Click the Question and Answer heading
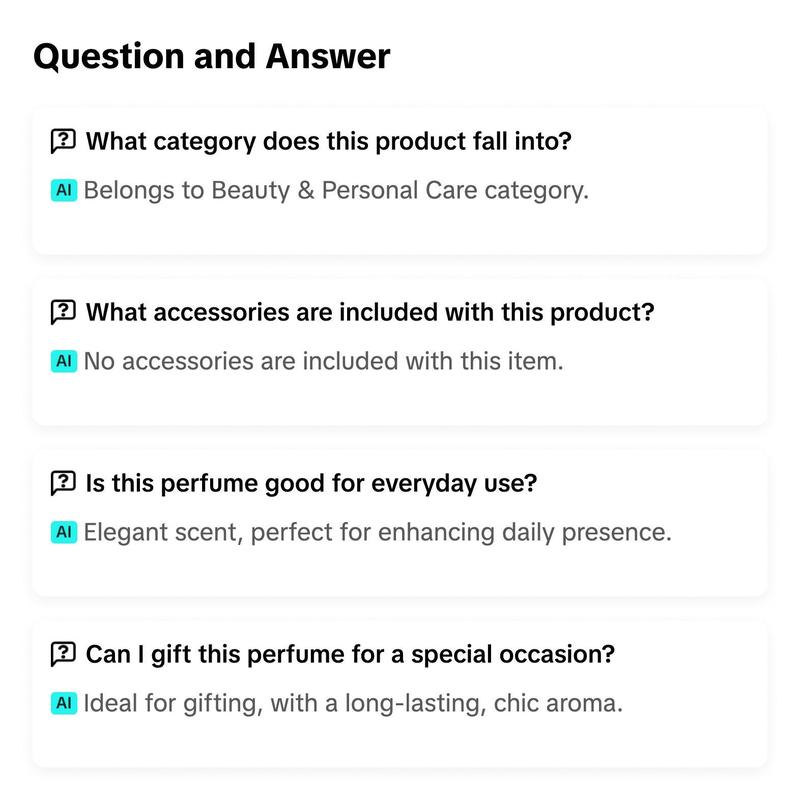Image resolution: width=800 pixels, height=800 pixels. click(212, 56)
